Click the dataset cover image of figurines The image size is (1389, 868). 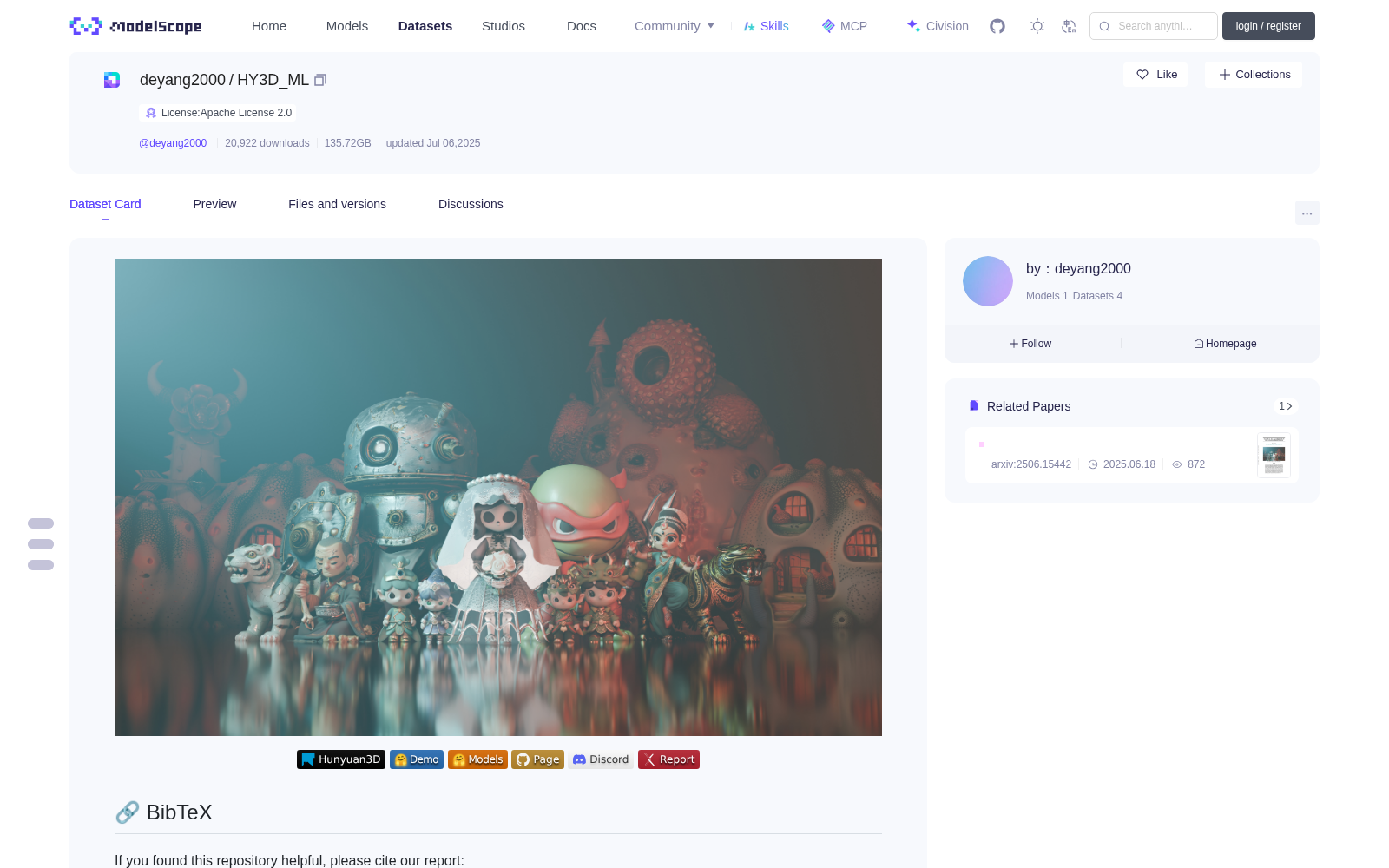point(498,497)
